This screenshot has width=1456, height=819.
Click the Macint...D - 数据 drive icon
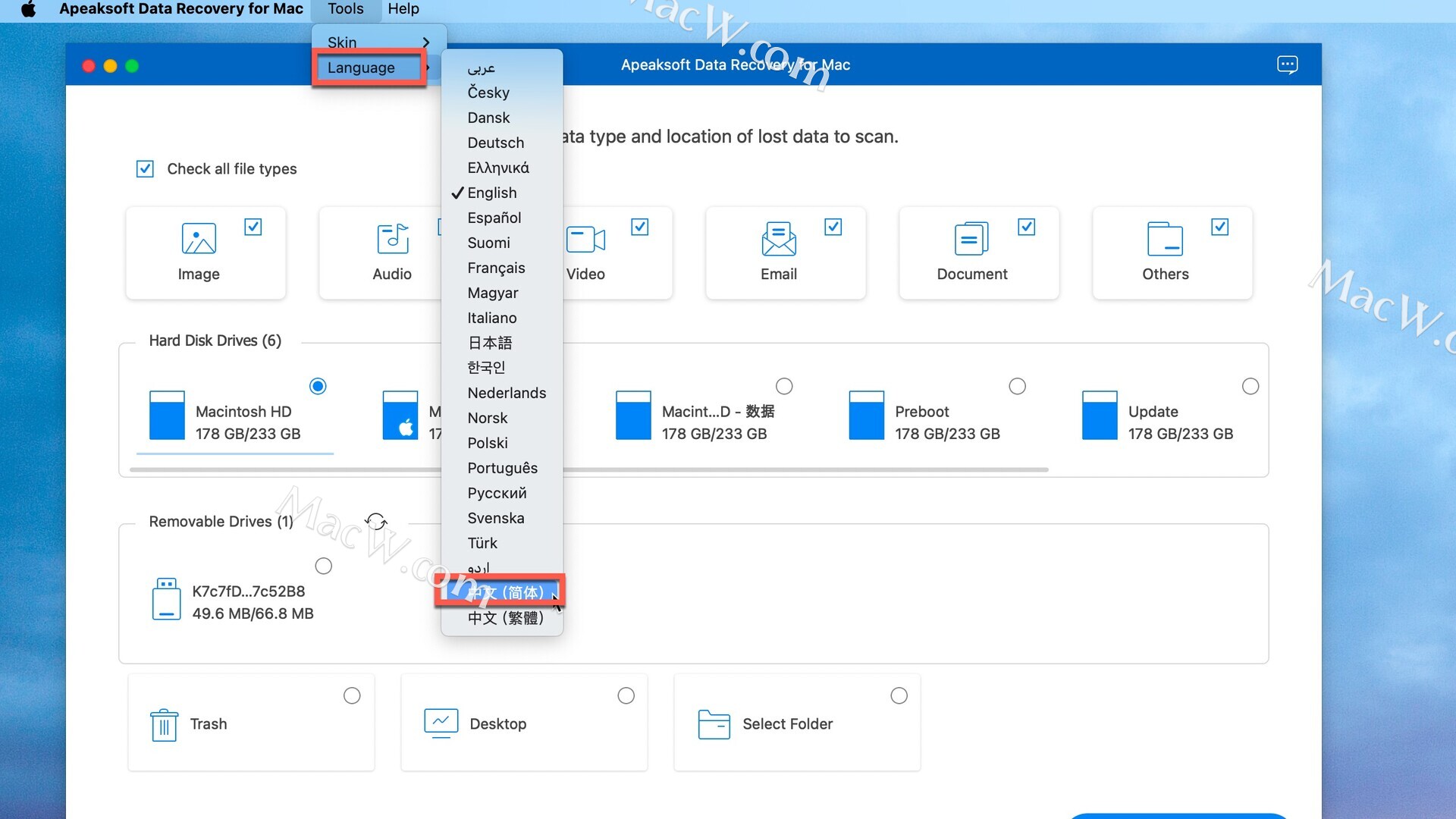point(633,416)
